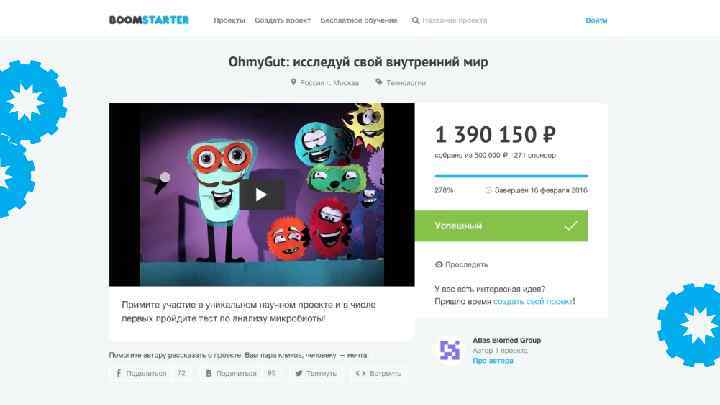Open the Проекты menu item
Image resolution: width=720 pixels, height=405 pixels.
[x=229, y=20]
